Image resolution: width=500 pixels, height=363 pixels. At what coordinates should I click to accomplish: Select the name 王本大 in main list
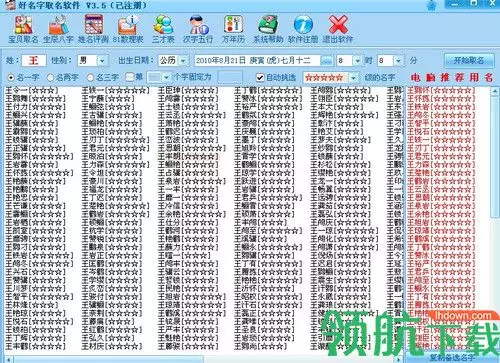point(337,107)
